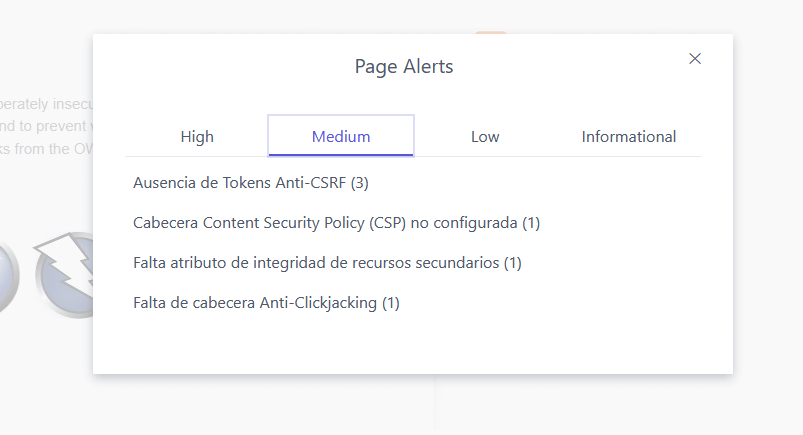803x435 pixels.
Task: Click the (1) count on CSP alert
Action: click(x=531, y=223)
